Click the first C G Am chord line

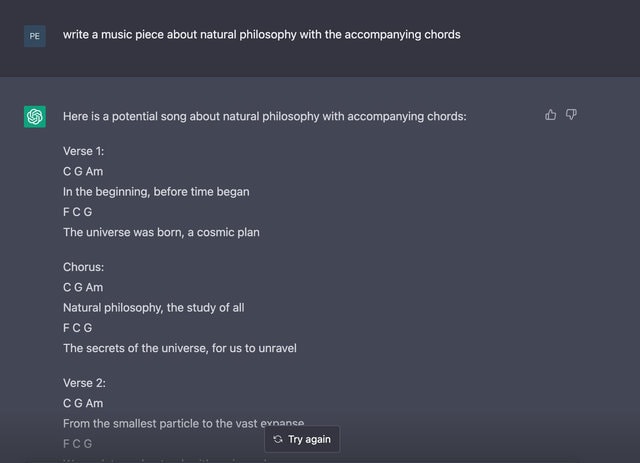point(83,171)
